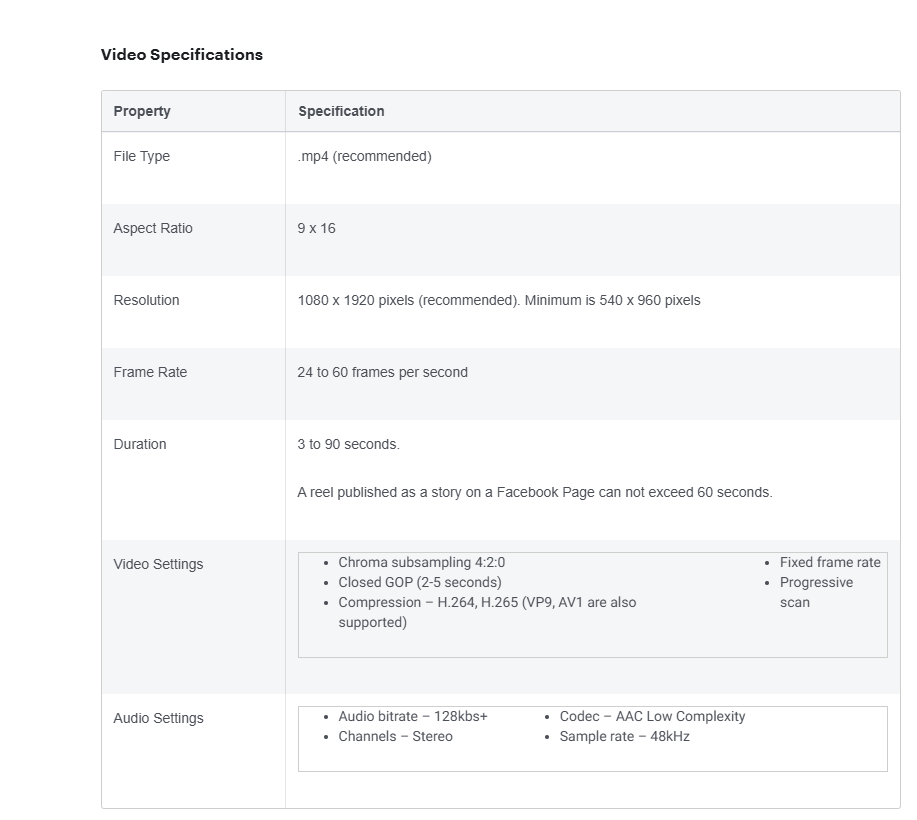Select the Video Settings row label
Viewport: 917px width, 820px height.
pos(158,564)
